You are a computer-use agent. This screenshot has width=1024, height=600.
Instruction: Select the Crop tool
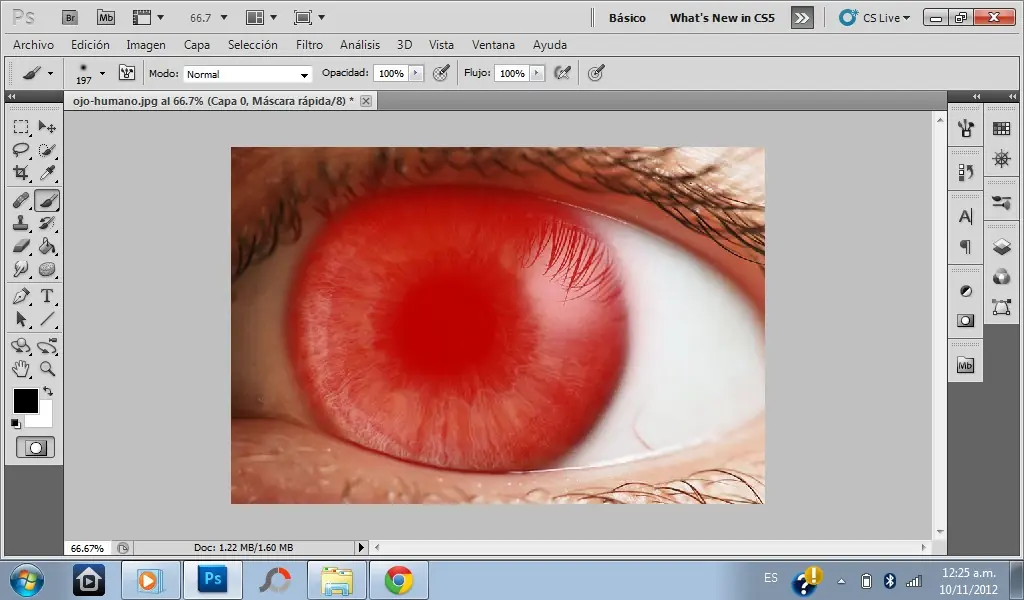(21, 174)
